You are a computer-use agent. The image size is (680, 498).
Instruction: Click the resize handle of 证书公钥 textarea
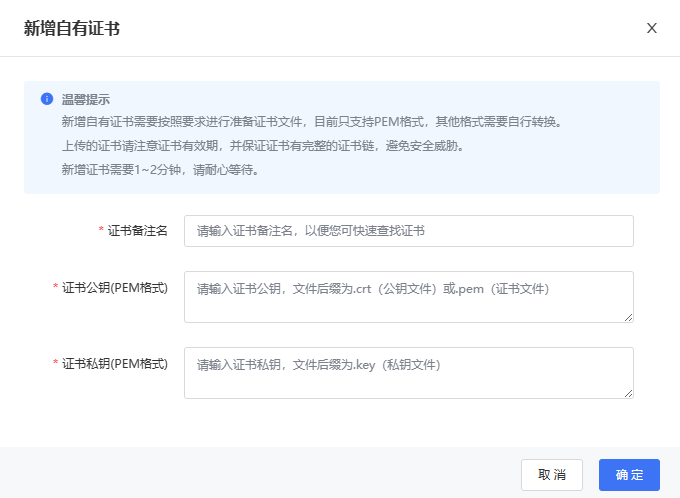628,317
